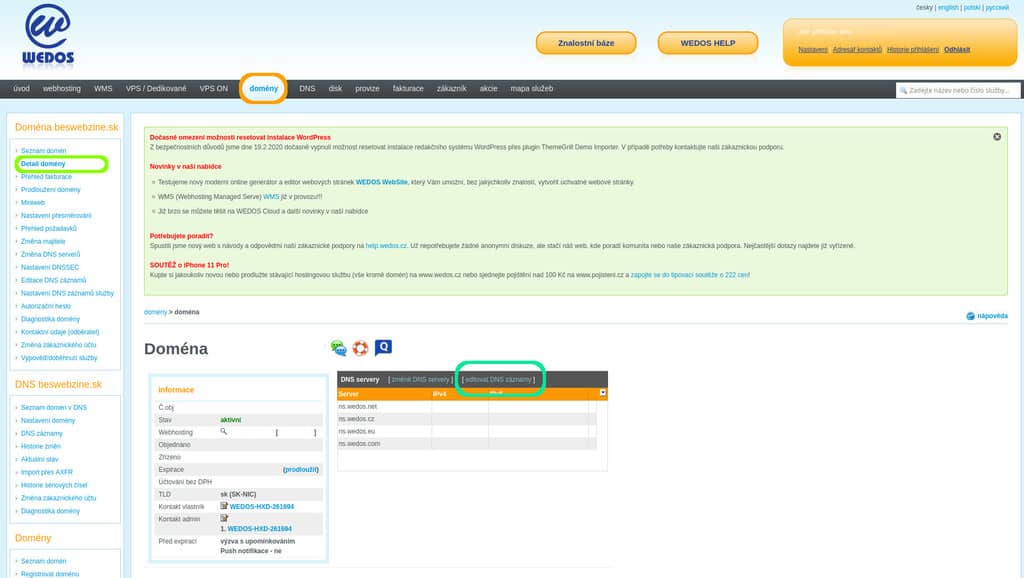Open Nastavení DNS záznamů služby link
1024x578 pixels.
(67, 293)
